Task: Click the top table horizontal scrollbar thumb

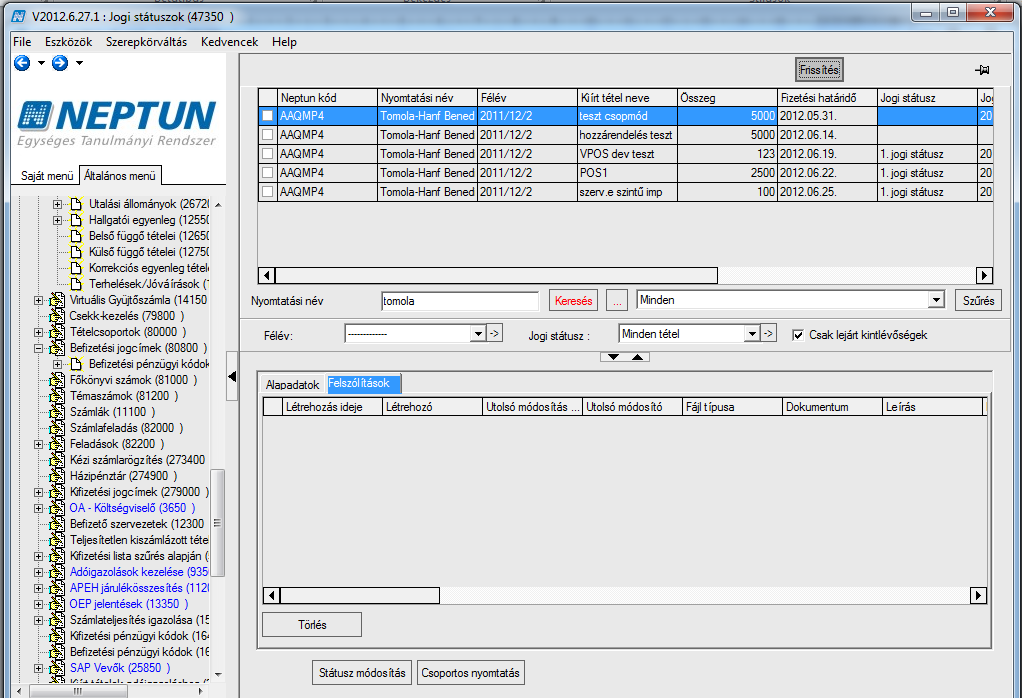Action: pyautogui.click(x=496, y=275)
